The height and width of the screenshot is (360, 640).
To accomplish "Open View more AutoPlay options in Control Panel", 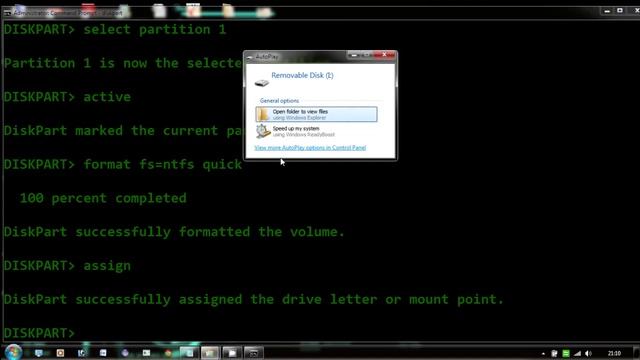I will tap(310, 148).
